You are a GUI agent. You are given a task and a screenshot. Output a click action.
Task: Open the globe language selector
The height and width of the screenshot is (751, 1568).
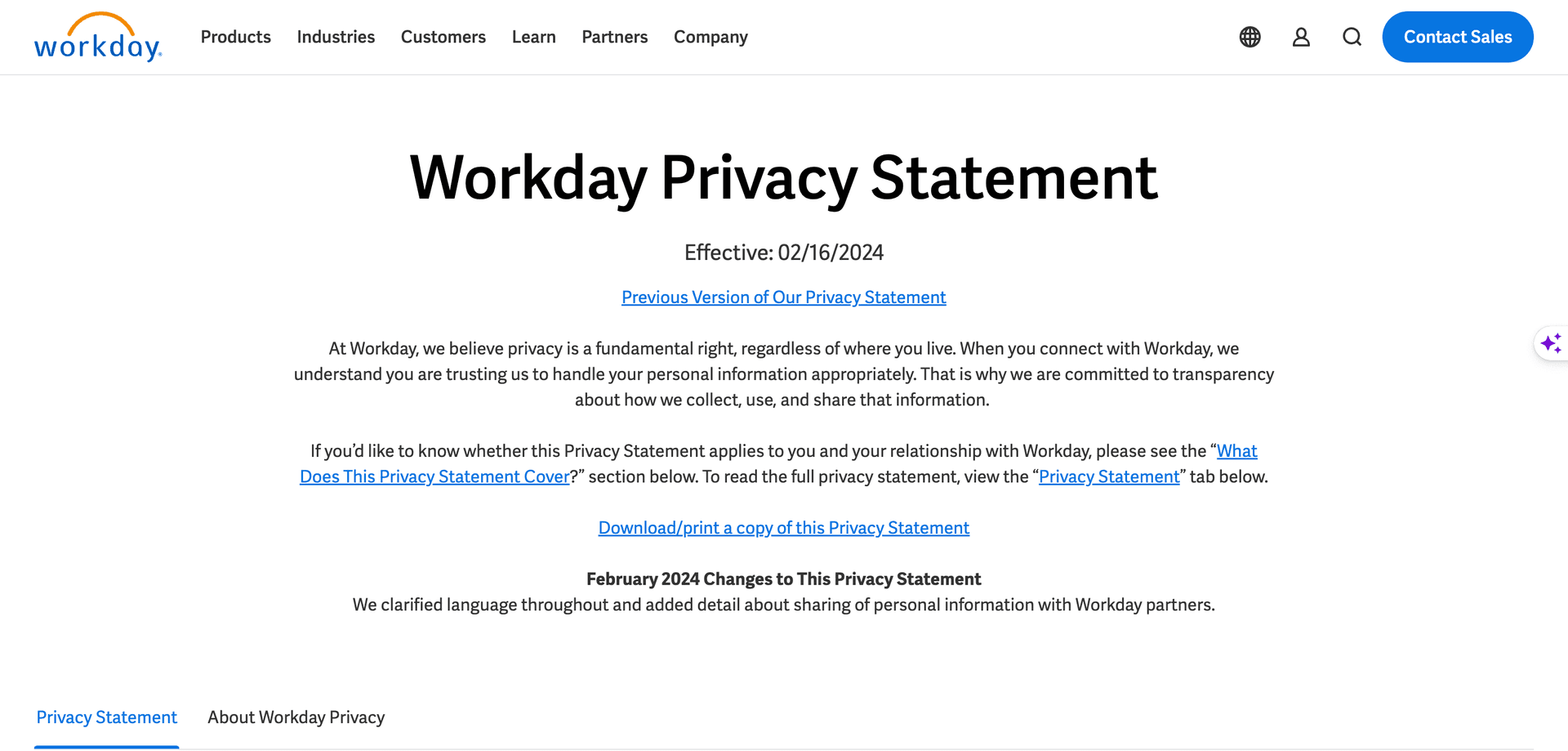coord(1249,37)
